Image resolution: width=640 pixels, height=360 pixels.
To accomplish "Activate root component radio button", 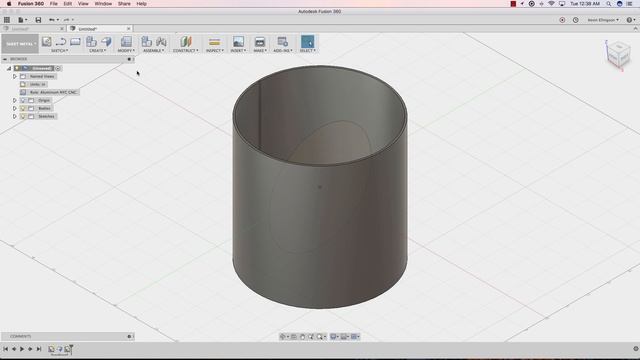I will 58,68.
